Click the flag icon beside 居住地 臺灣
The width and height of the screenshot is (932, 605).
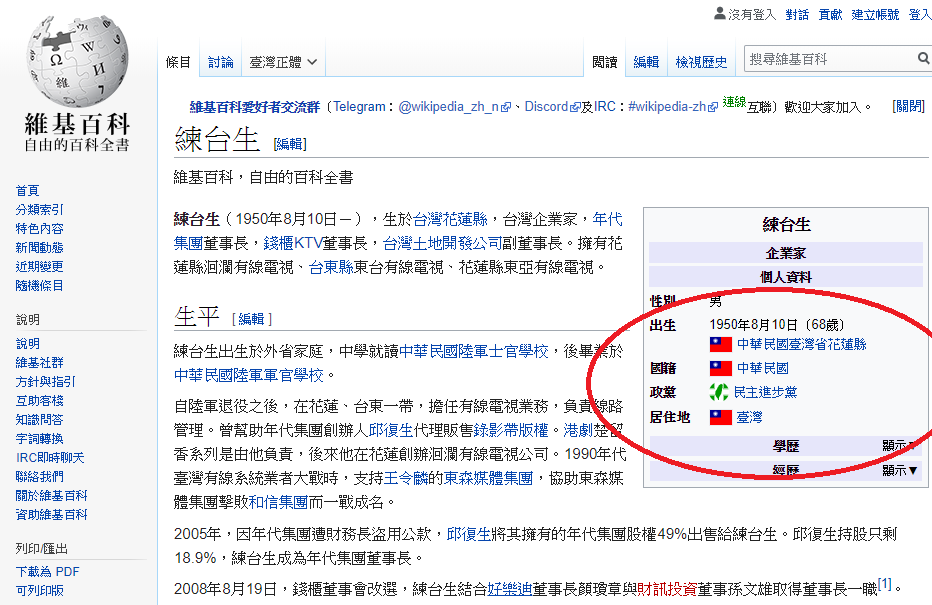click(720, 417)
